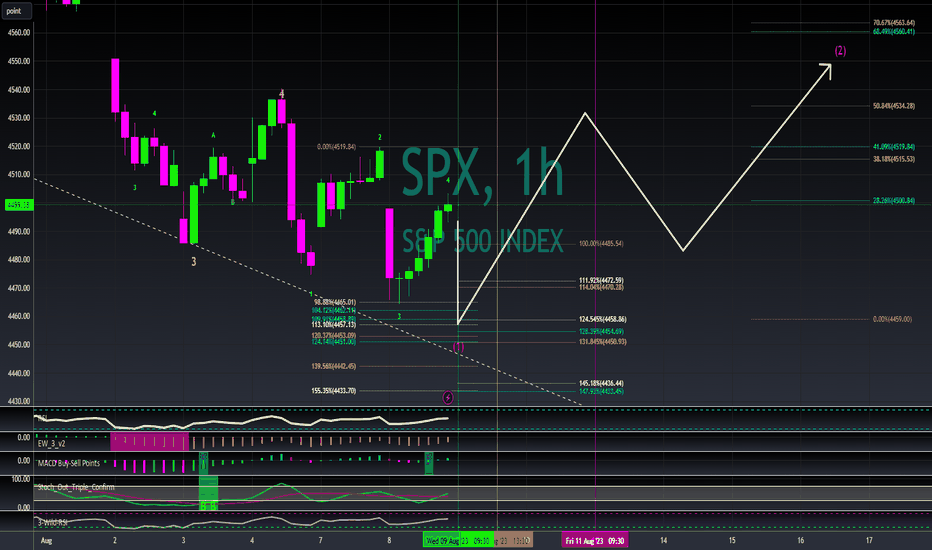Click the magenta (1) wave label
The image size is (932, 550).
(x=458, y=346)
